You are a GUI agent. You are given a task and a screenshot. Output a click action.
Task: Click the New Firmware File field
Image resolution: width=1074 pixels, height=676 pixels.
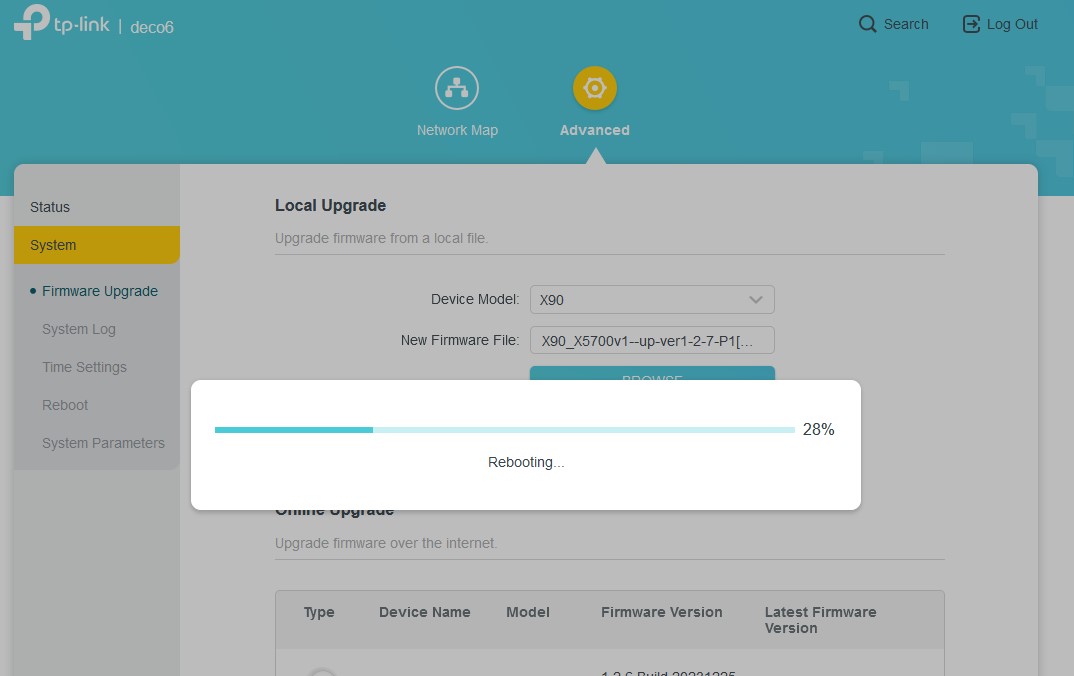tap(652, 340)
